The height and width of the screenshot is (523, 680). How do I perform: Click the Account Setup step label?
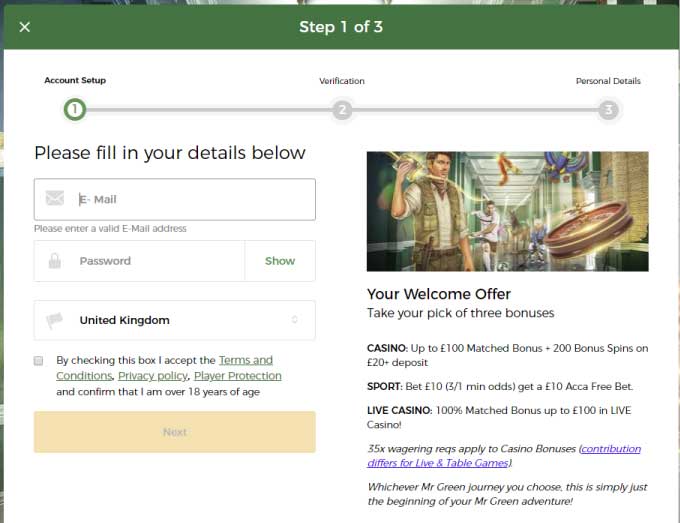(x=75, y=80)
